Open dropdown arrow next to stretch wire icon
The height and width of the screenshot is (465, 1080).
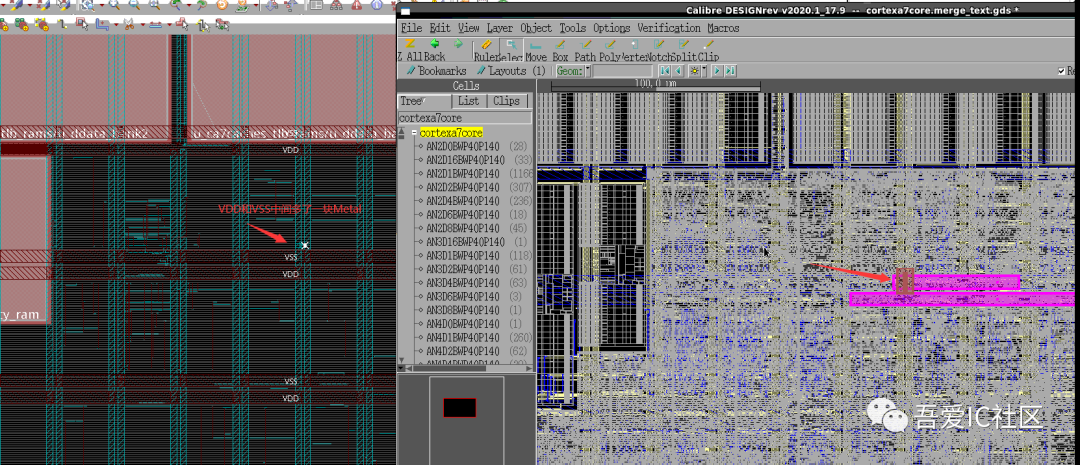[169, 25]
